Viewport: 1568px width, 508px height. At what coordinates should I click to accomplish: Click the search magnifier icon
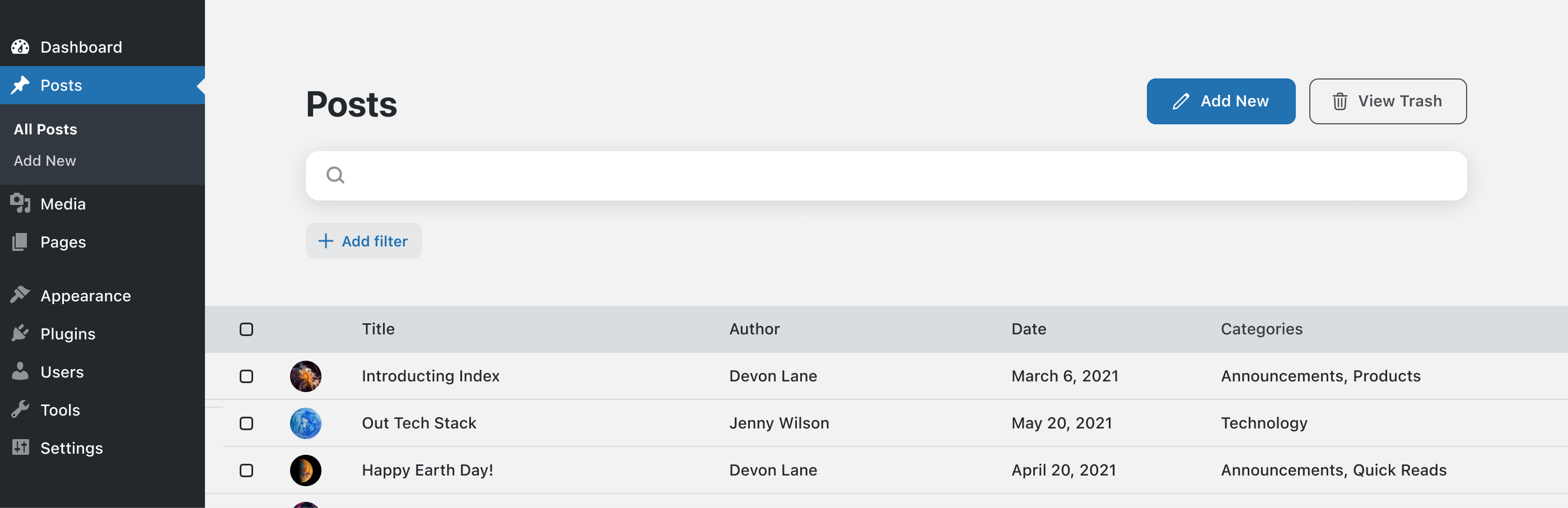tap(335, 175)
